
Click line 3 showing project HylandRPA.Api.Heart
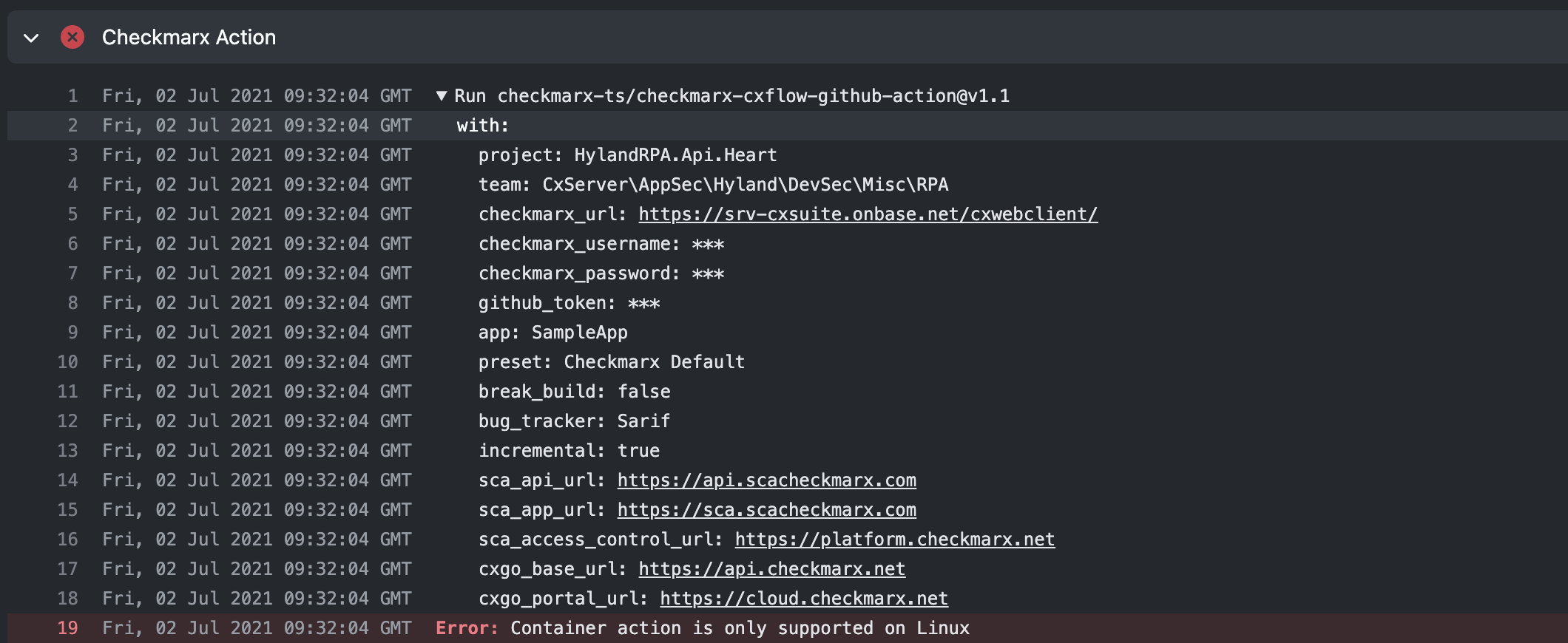click(627, 154)
